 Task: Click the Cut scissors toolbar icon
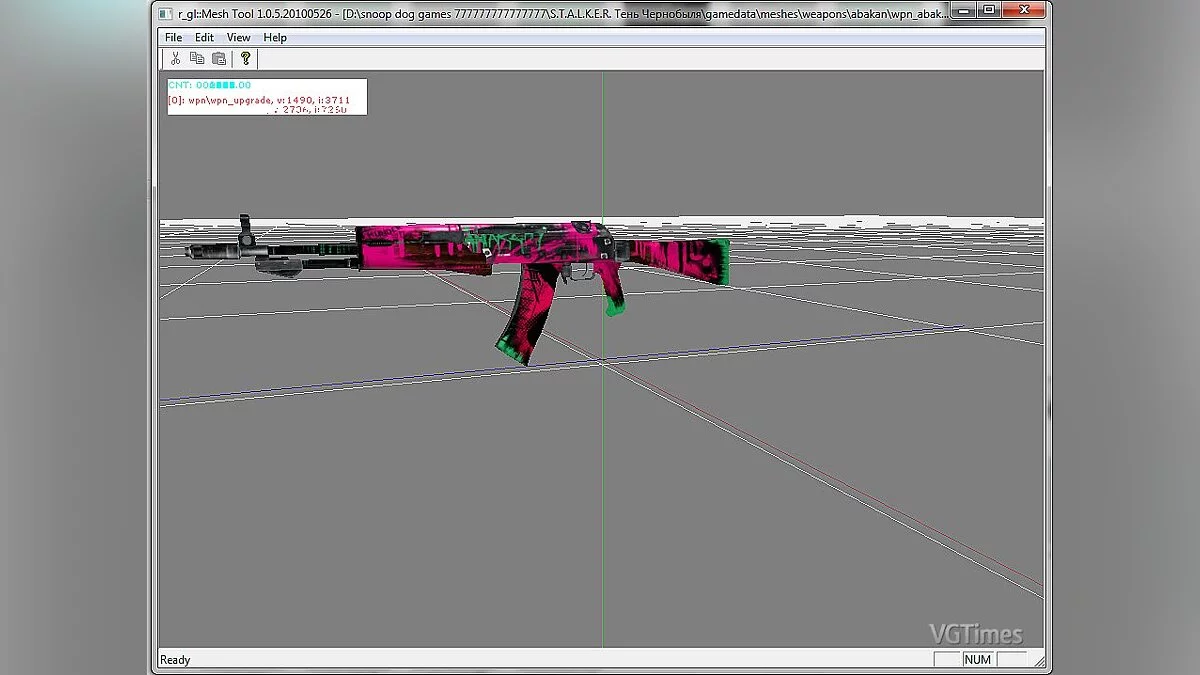(175, 59)
